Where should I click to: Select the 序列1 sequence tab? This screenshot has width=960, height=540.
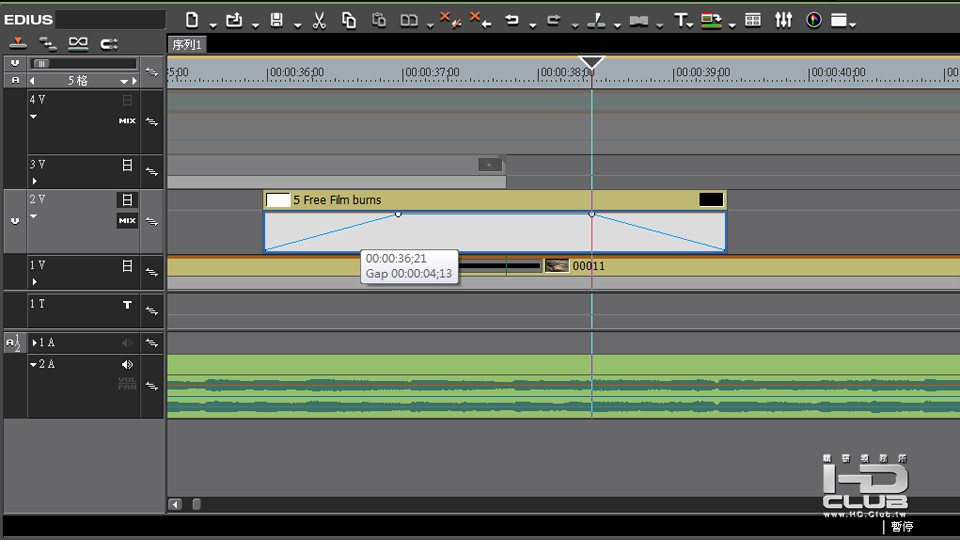pyautogui.click(x=187, y=45)
